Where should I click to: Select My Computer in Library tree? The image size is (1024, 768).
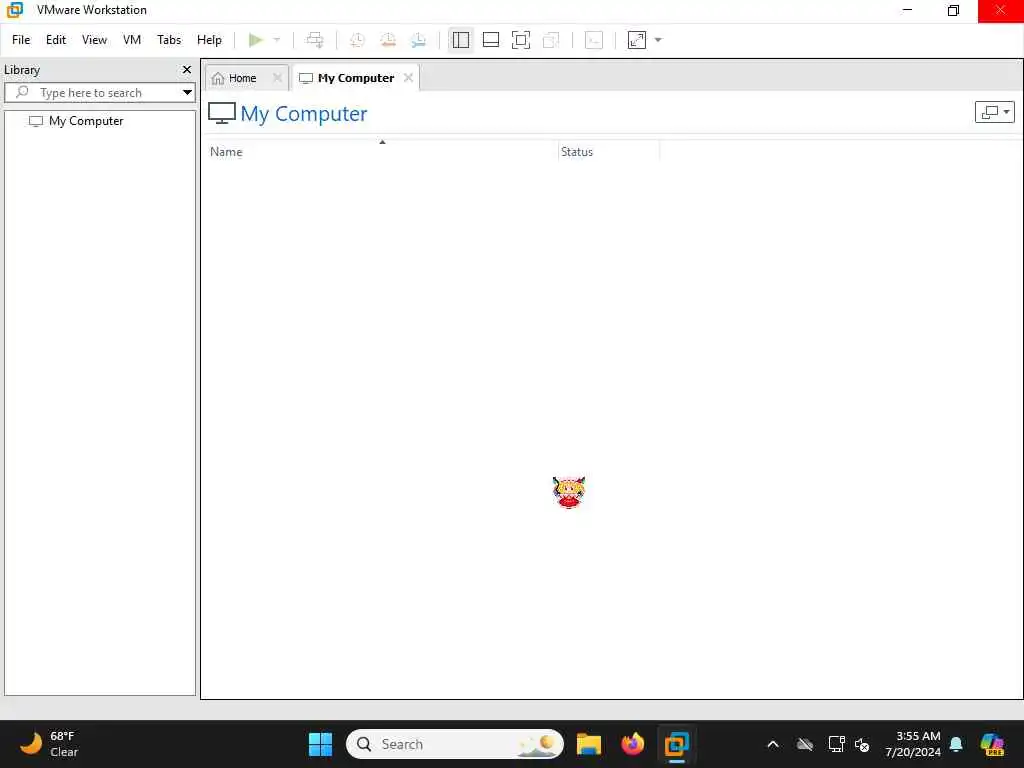tap(86, 121)
